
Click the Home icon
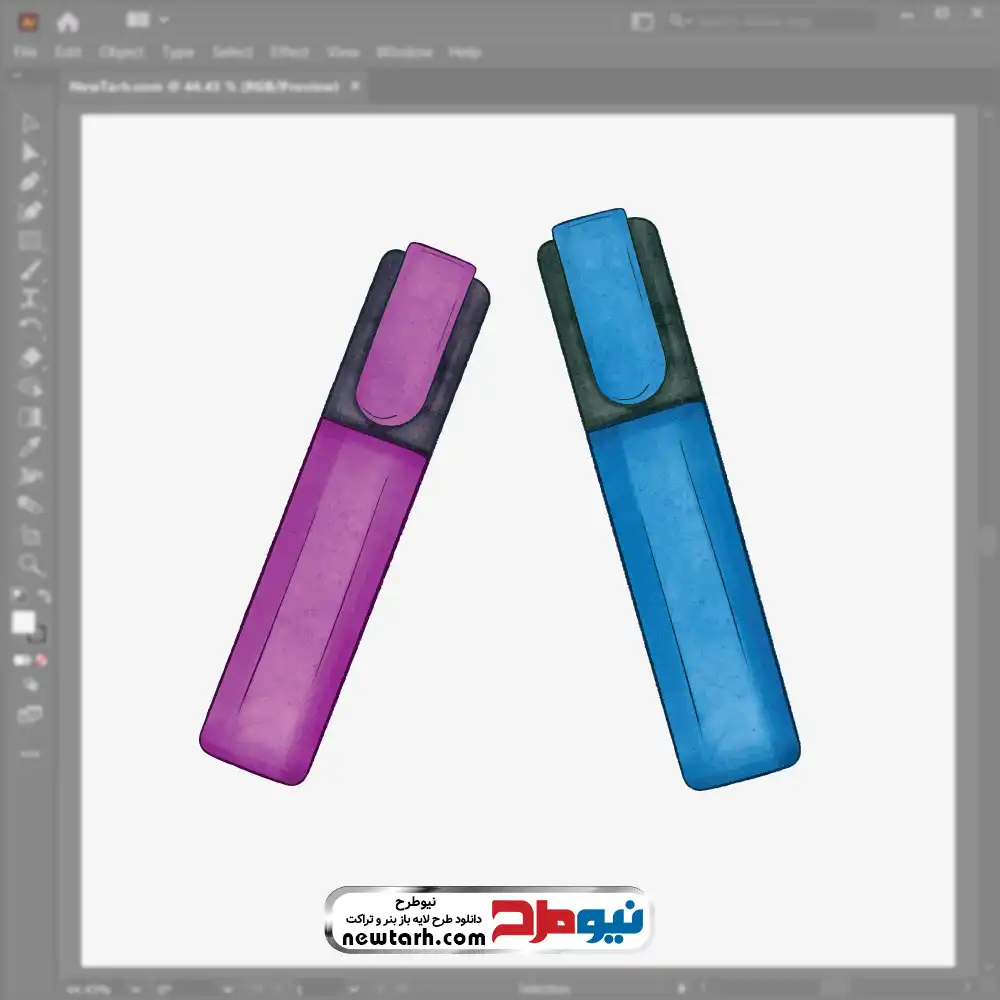click(x=68, y=21)
